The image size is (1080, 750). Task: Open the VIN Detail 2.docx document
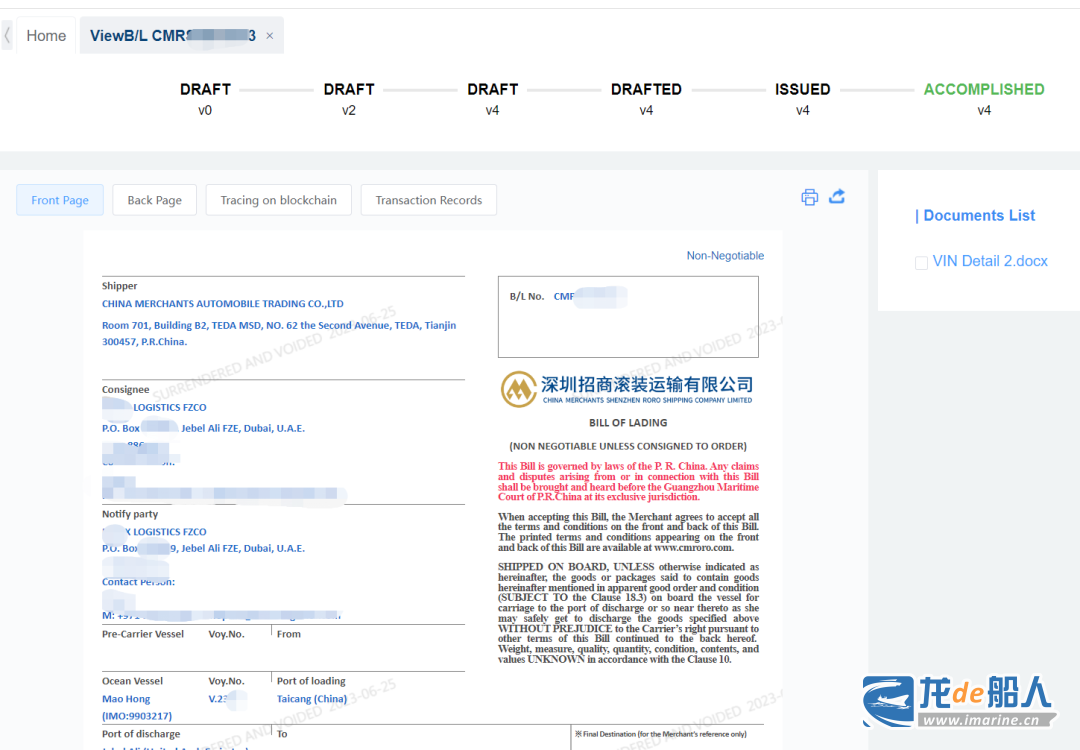pos(989,261)
